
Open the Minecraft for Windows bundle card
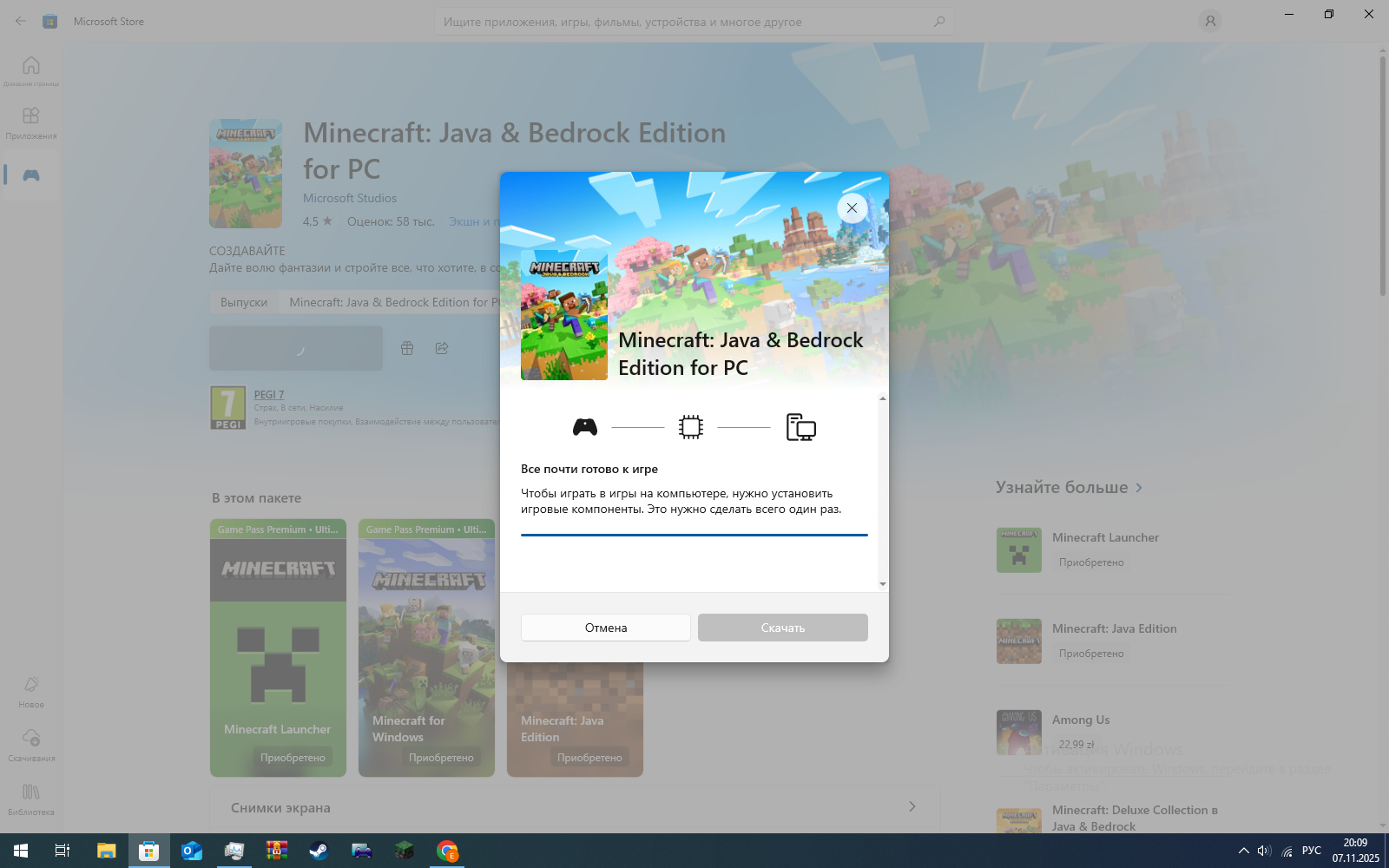pyautogui.click(x=426, y=648)
